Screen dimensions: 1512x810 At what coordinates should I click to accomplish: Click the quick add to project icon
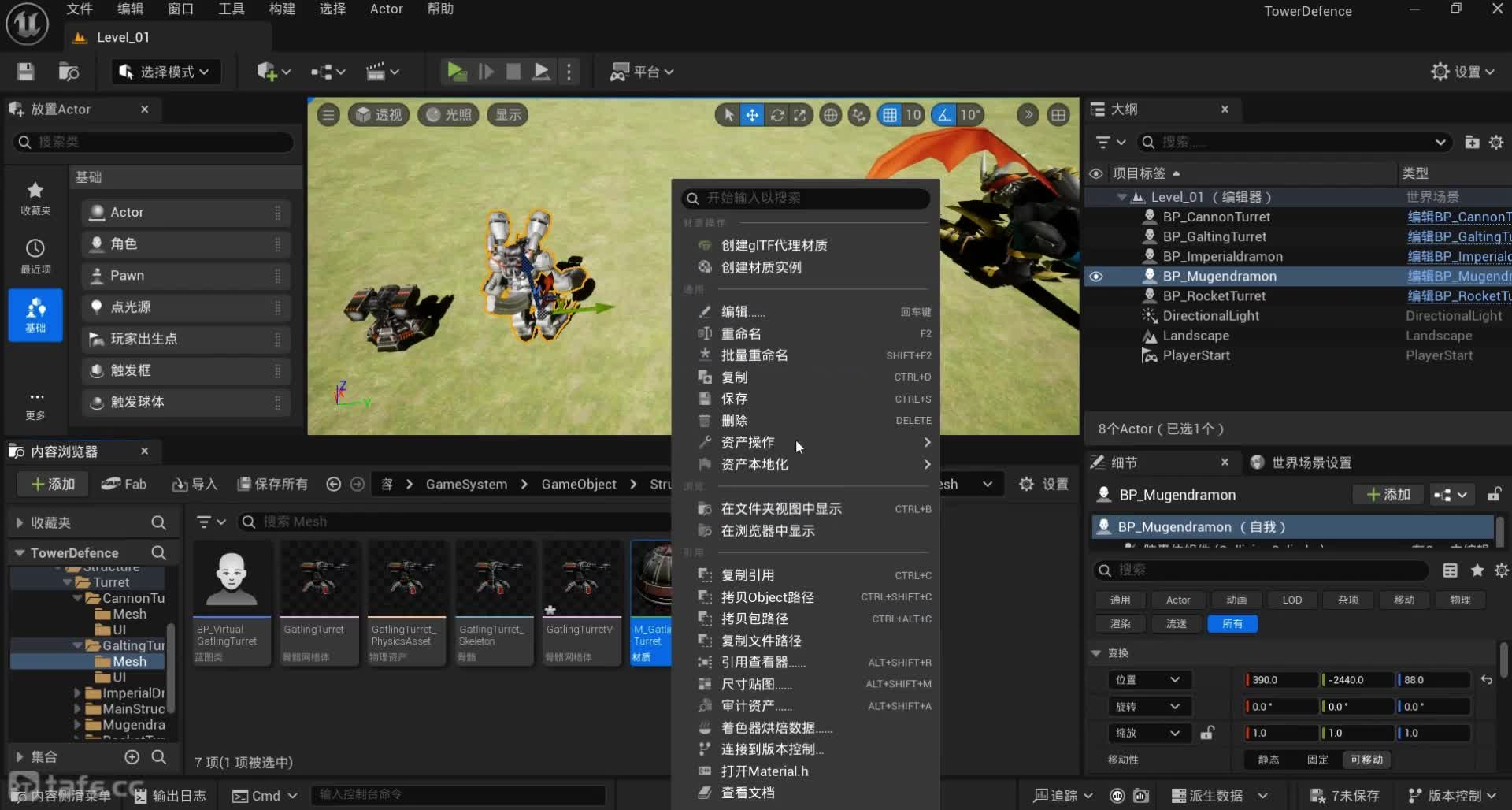(268, 72)
